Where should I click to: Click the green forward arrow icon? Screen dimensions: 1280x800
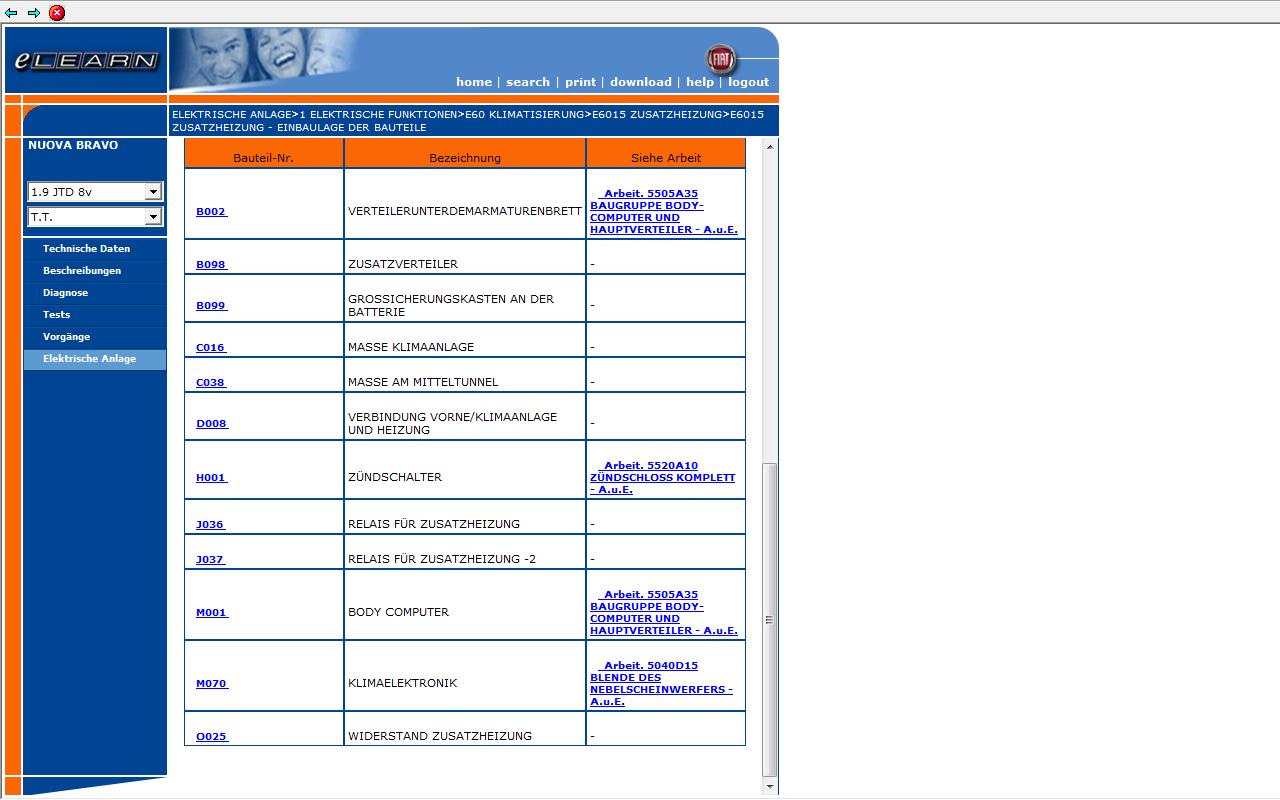pos(34,13)
